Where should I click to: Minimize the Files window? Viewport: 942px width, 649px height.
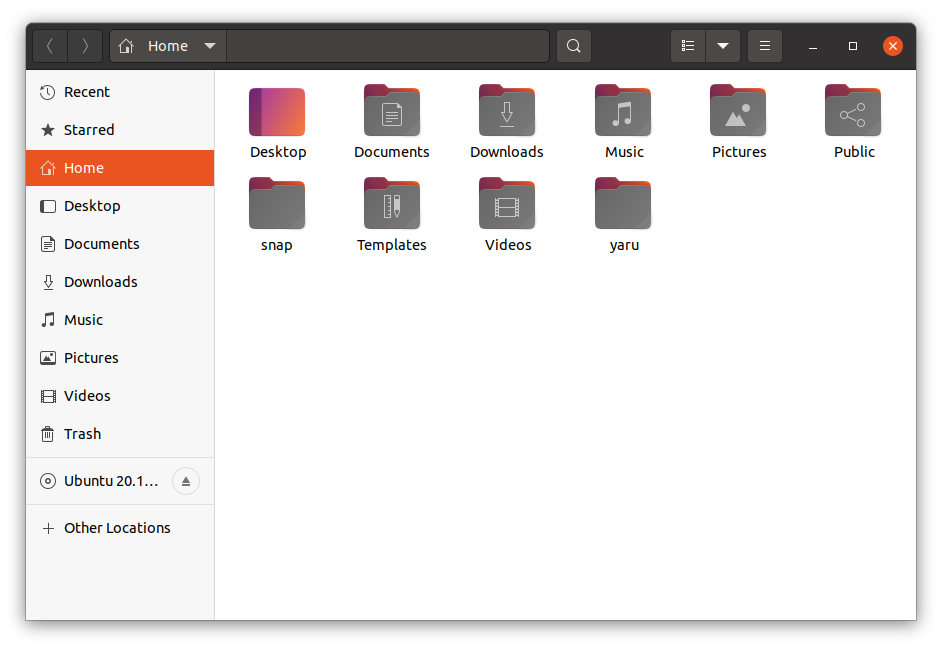tap(813, 46)
